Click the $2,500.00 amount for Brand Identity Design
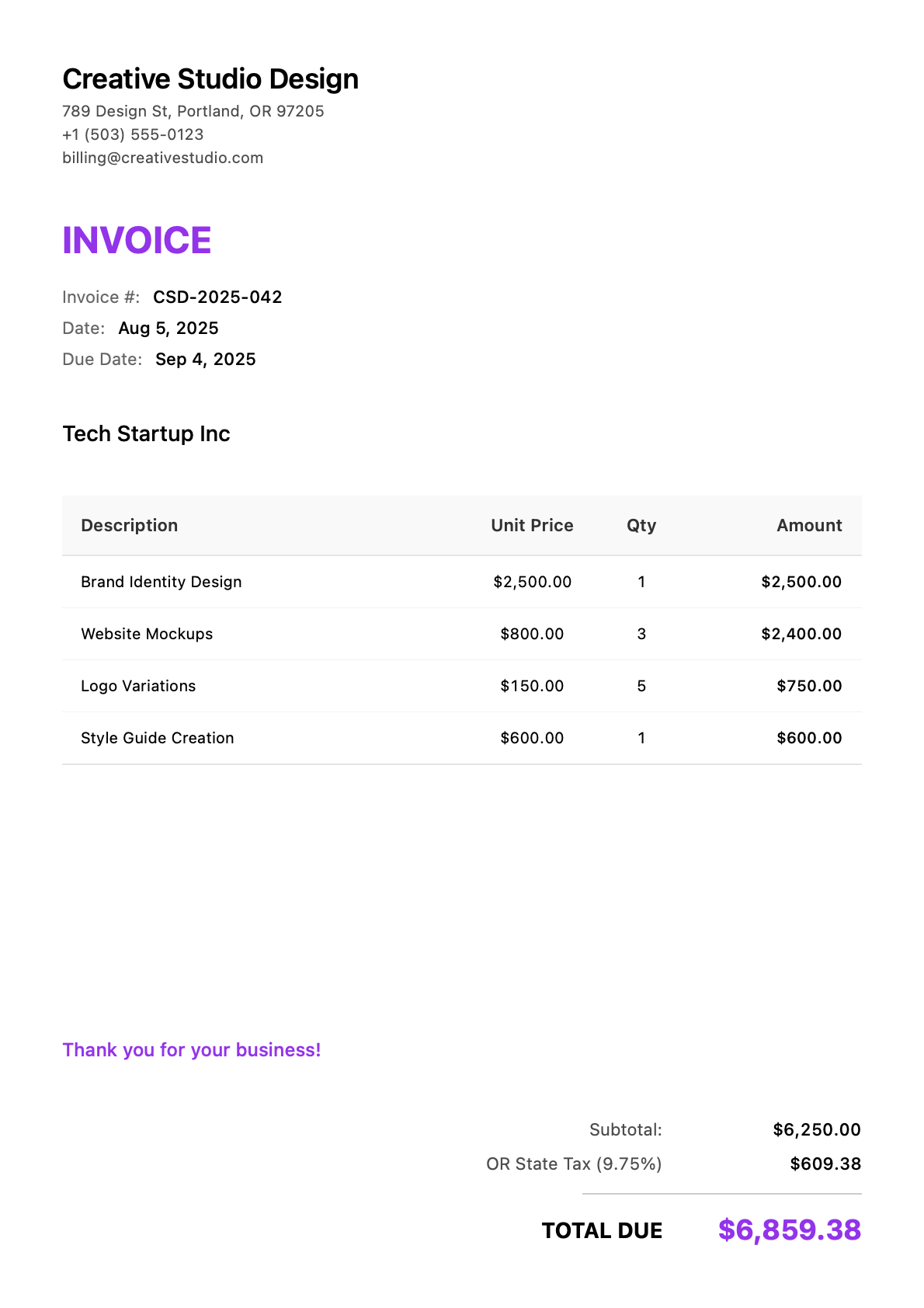Viewport: 924px width, 1308px height. click(801, 582)
